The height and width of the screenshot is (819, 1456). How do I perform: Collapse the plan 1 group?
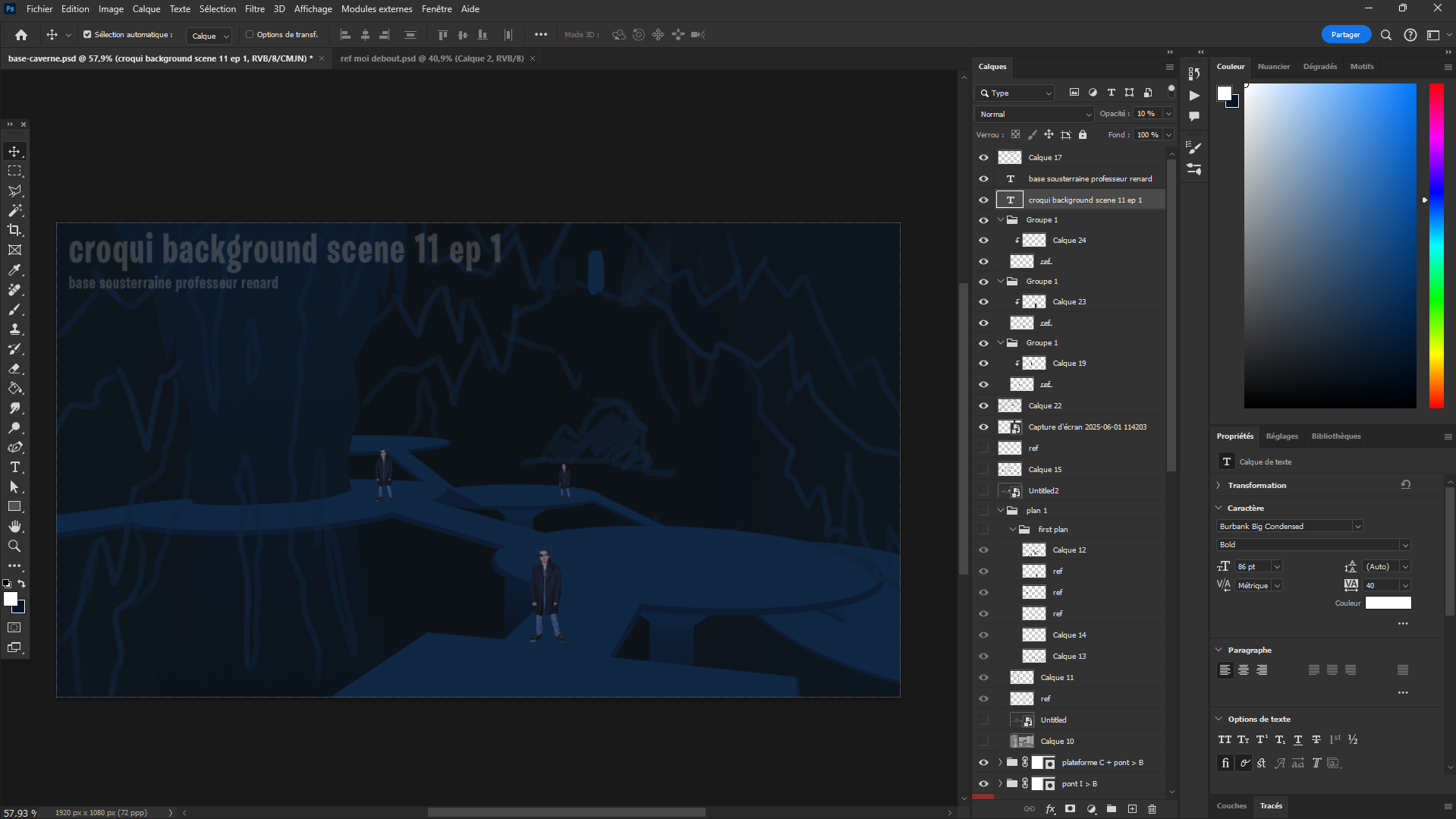click(1001, 511)
